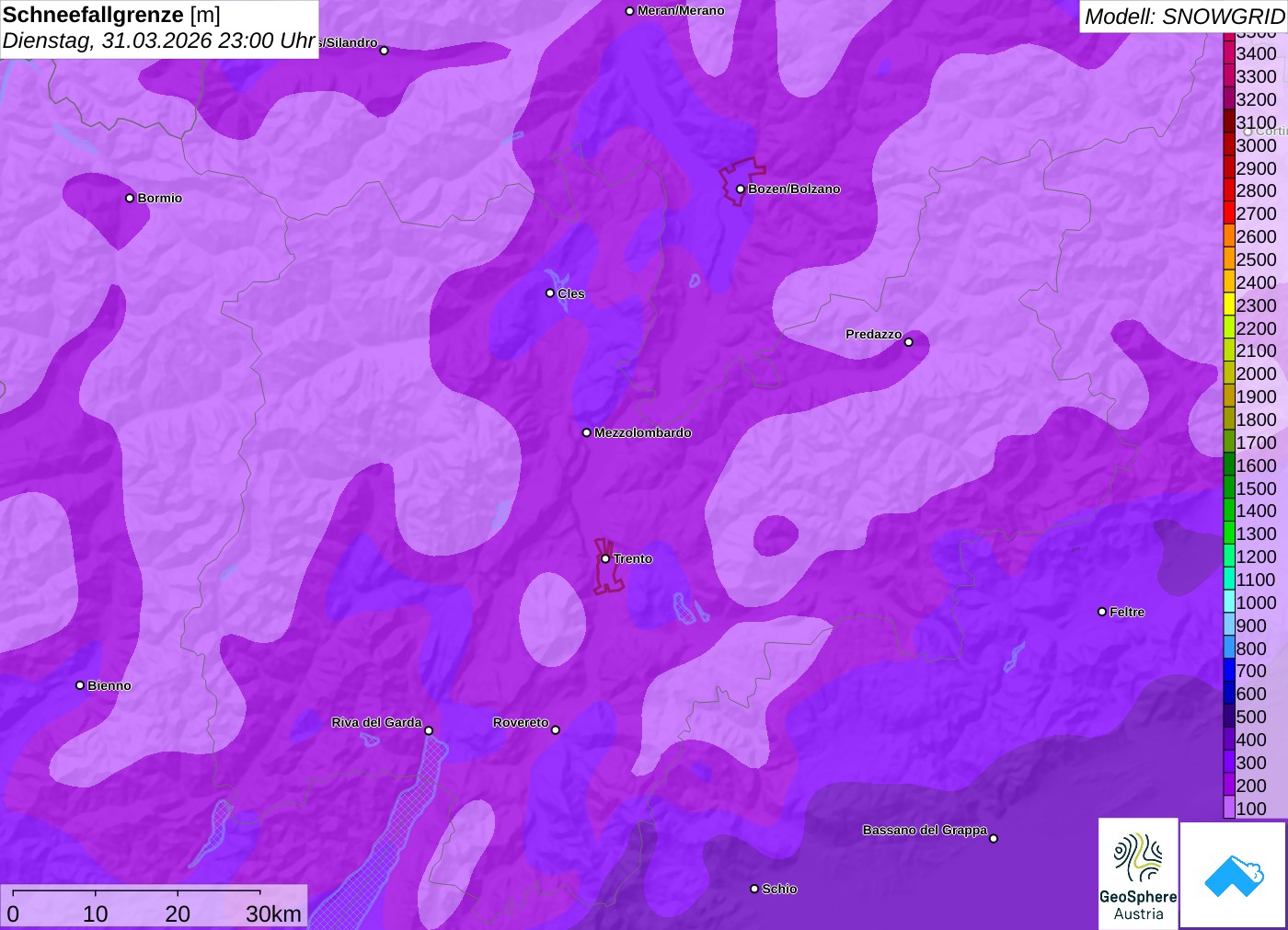Viewport: 1288px width, 930px height.
Task: Click the Riva del Garda marker
Action: 429,730
